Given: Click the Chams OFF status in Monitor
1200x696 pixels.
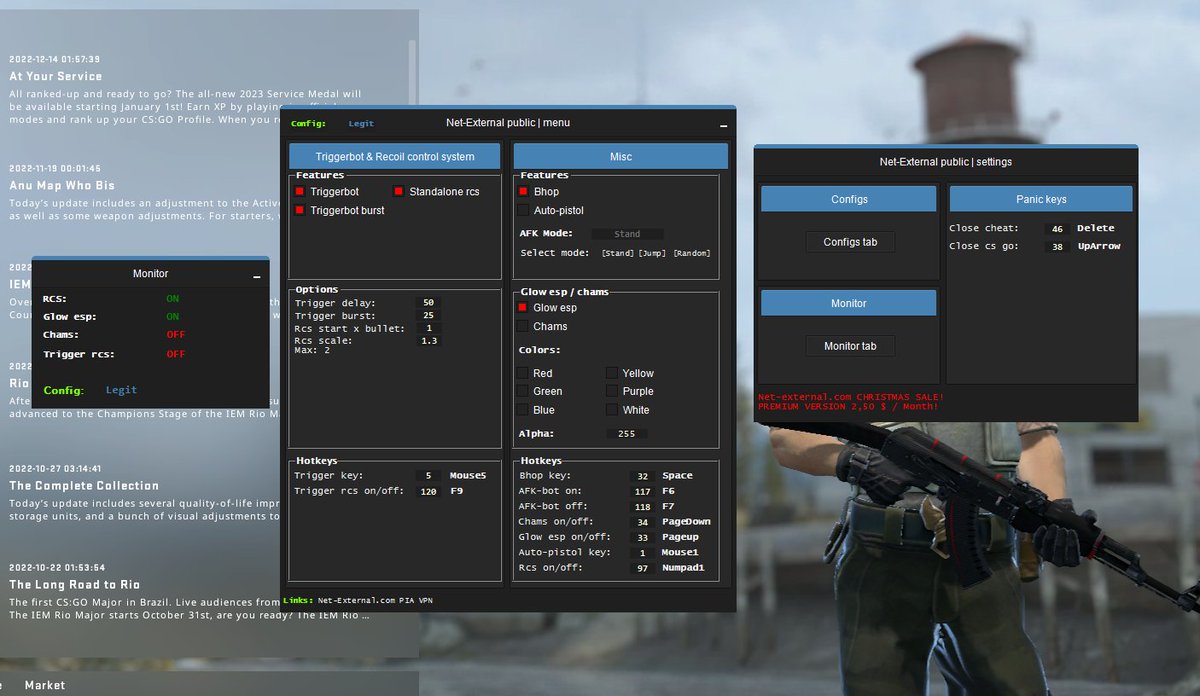Looking at the screenshot, I should click(176, 334).
